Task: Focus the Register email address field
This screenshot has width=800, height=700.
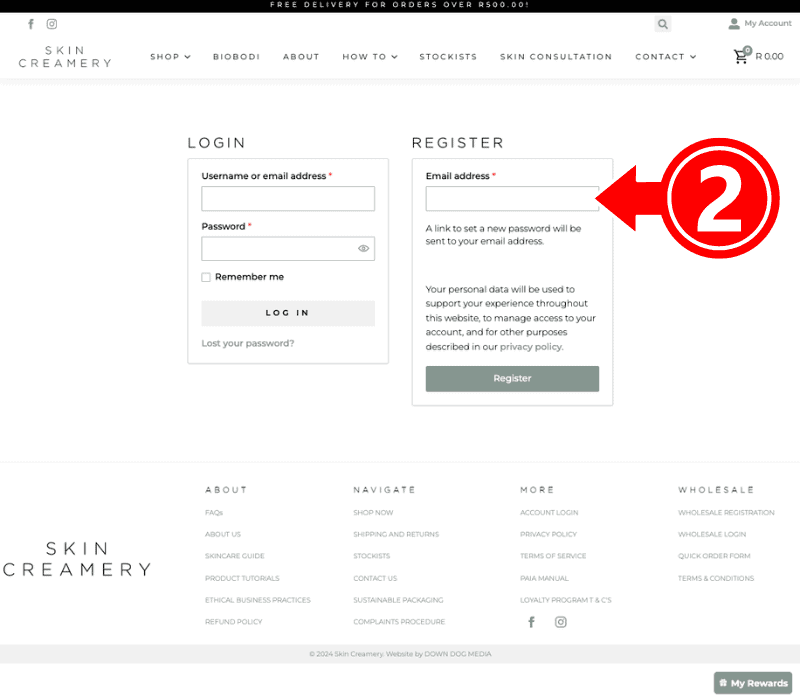Action: point(512,198)
